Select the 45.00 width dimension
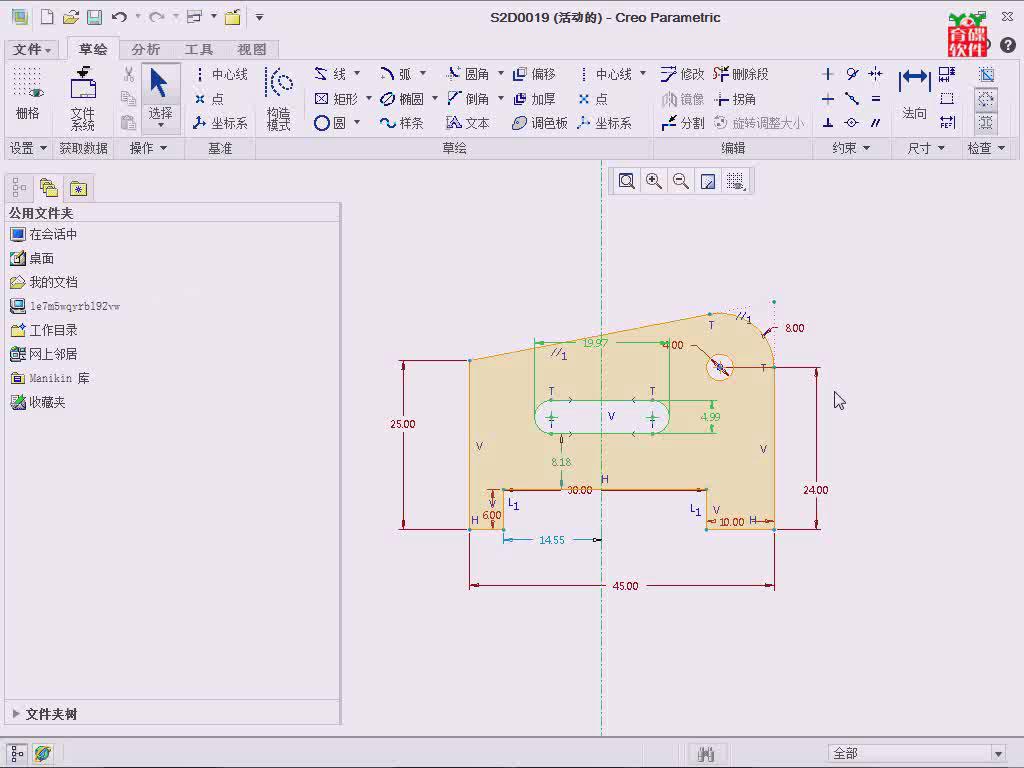This screenshot has width=1024, height=768. pos(625,586)
